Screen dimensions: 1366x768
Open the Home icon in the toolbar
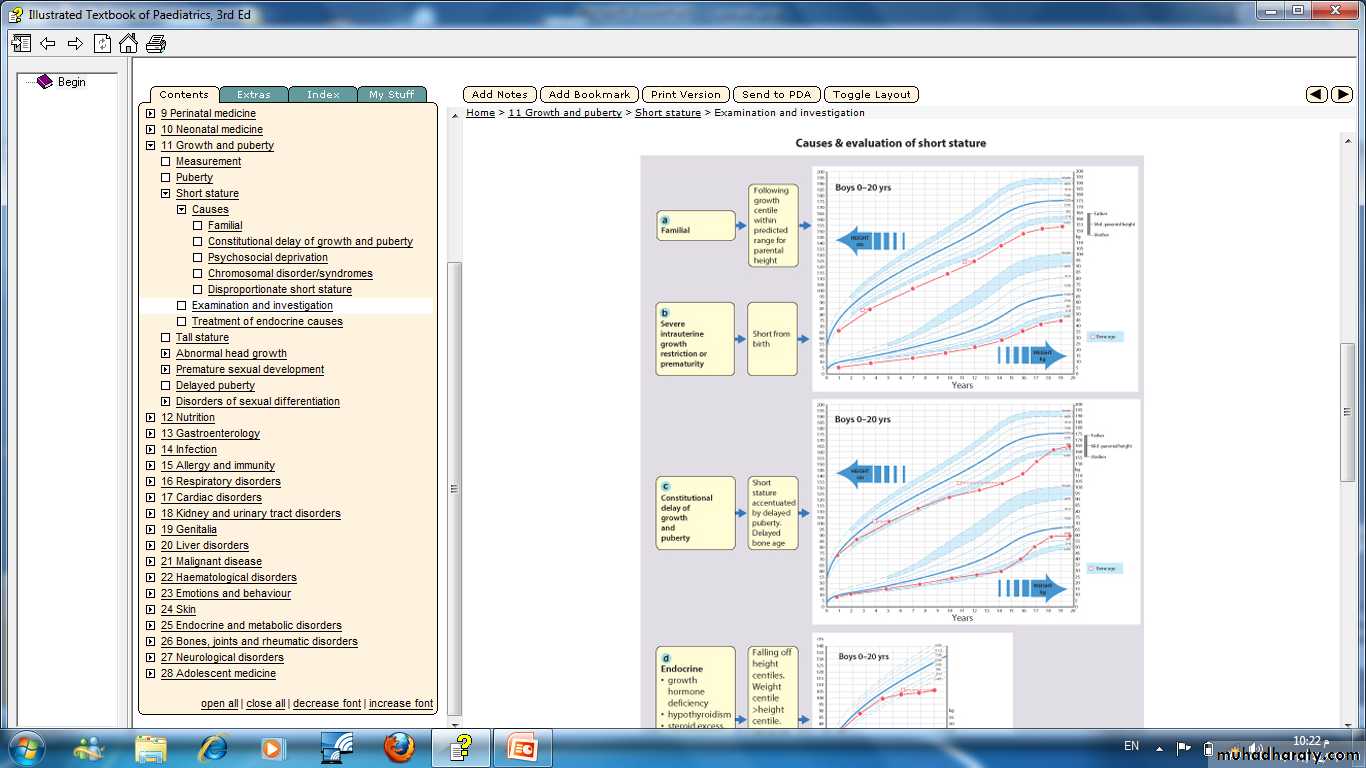pos(128,43)
